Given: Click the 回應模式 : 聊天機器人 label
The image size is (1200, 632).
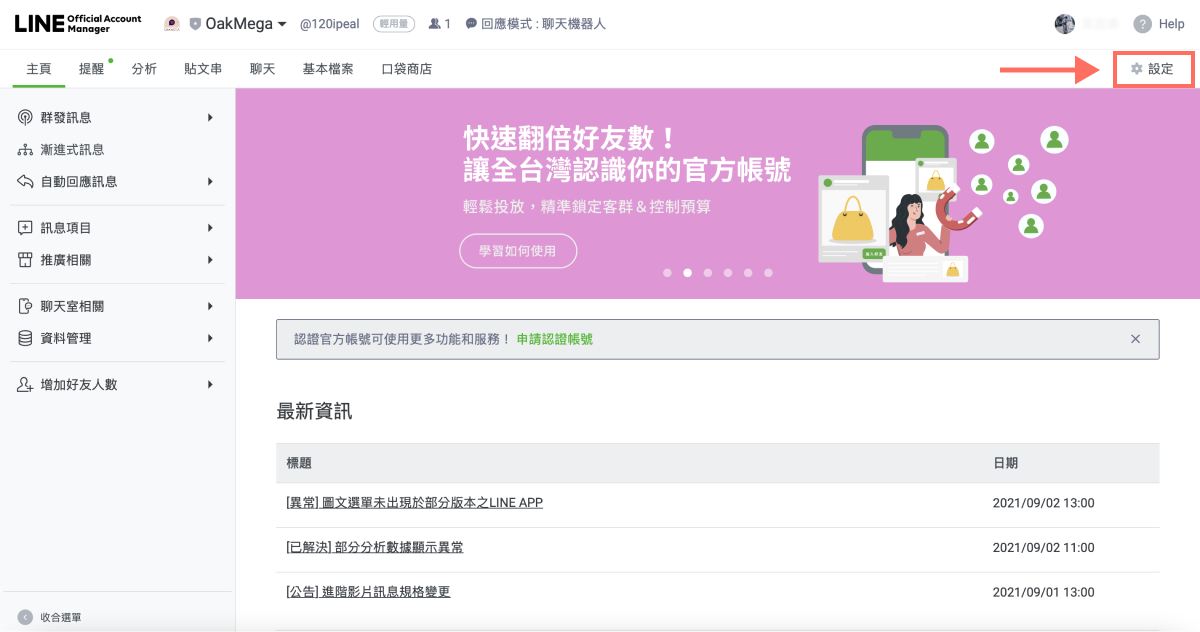Looking at the screenshot, I should pyautogui.click(x=543, y=24).
